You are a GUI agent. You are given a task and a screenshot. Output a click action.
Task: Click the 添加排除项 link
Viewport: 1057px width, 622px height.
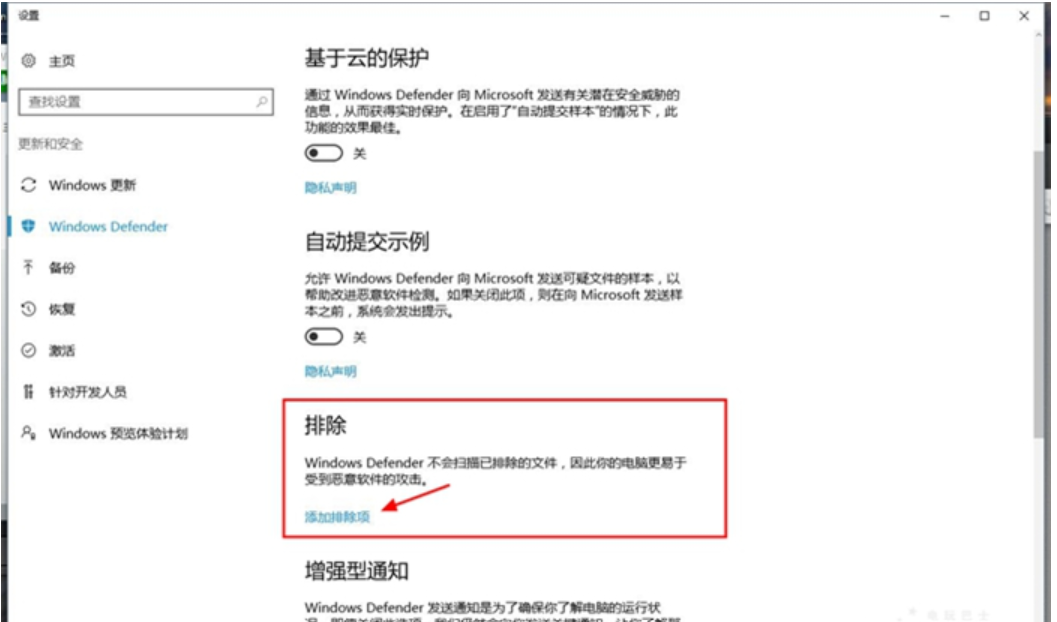337,517
